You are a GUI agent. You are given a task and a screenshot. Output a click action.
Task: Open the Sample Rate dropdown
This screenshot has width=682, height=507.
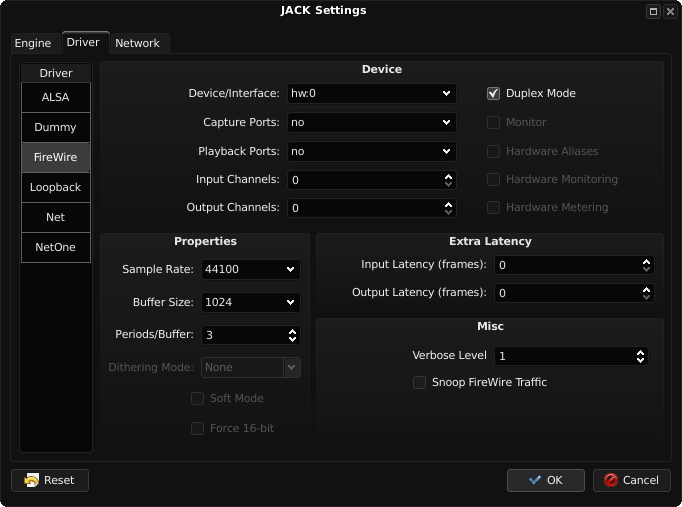(251, 269)
